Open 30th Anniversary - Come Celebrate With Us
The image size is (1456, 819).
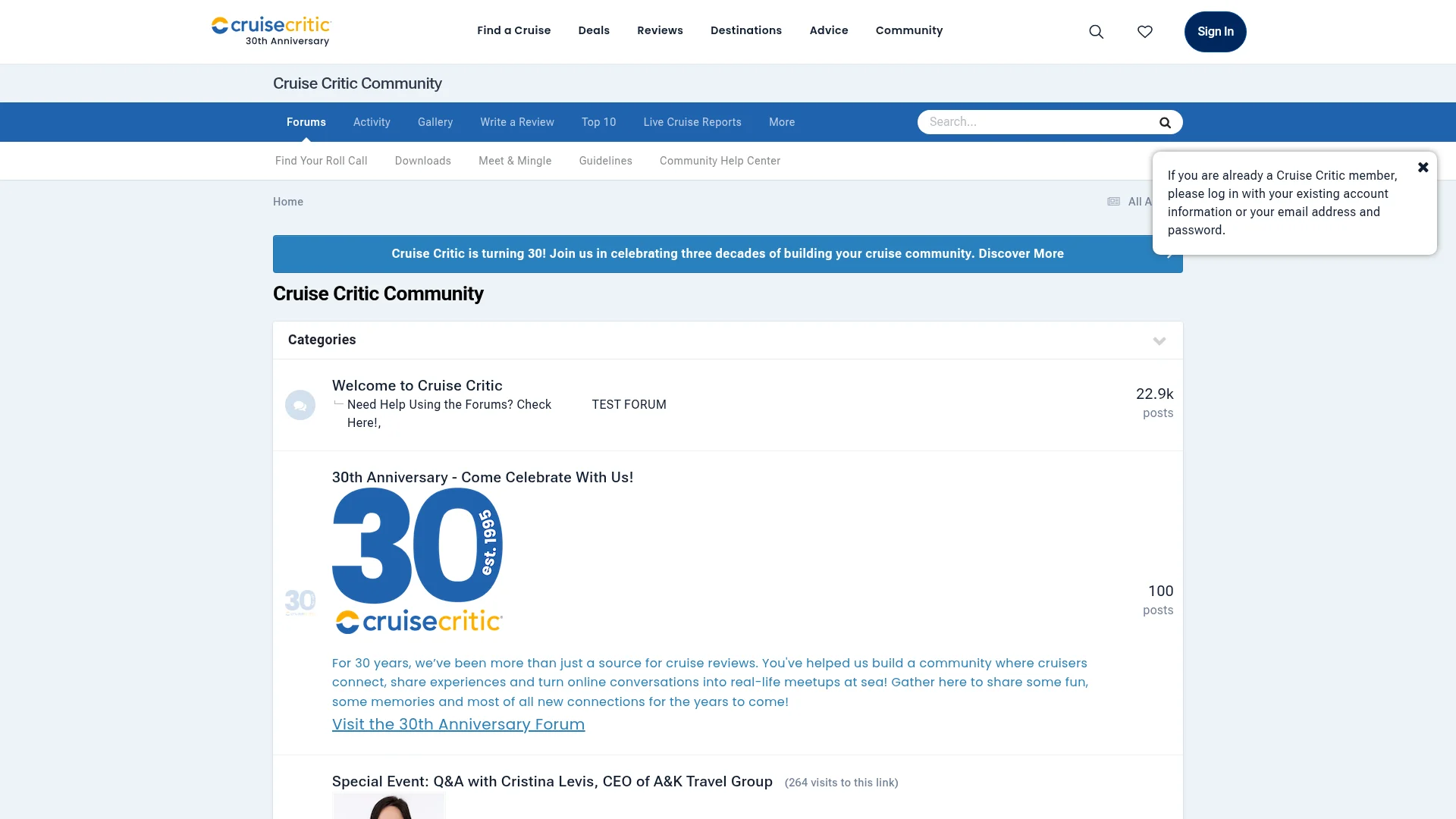[482, 477]
